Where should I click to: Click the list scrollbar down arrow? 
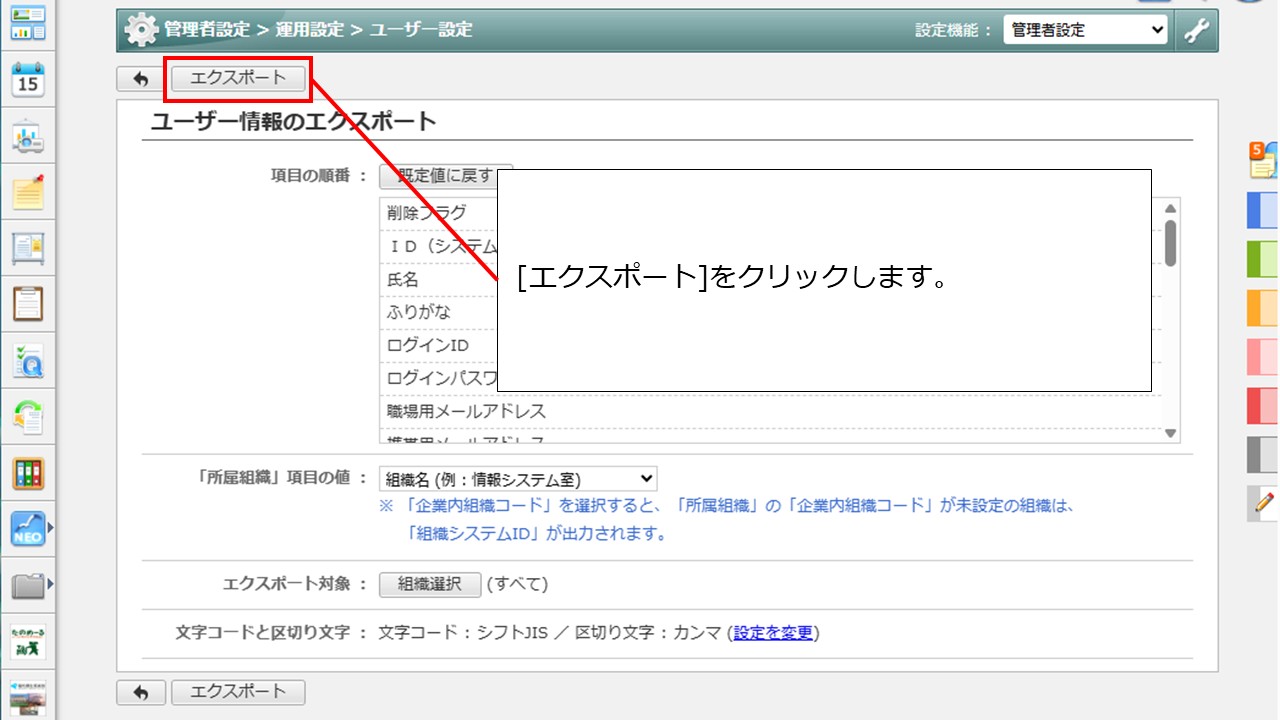coord(1170,433)
